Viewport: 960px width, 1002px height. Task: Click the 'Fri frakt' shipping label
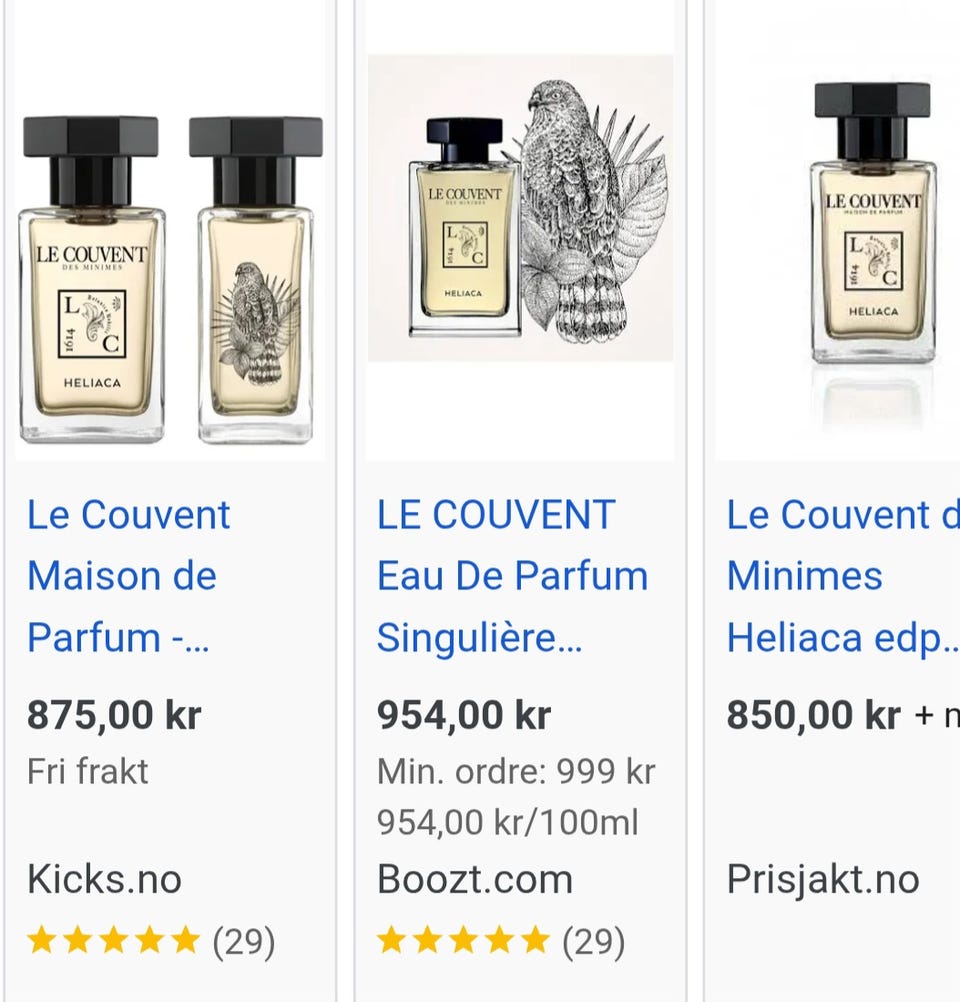click(88, 771)
